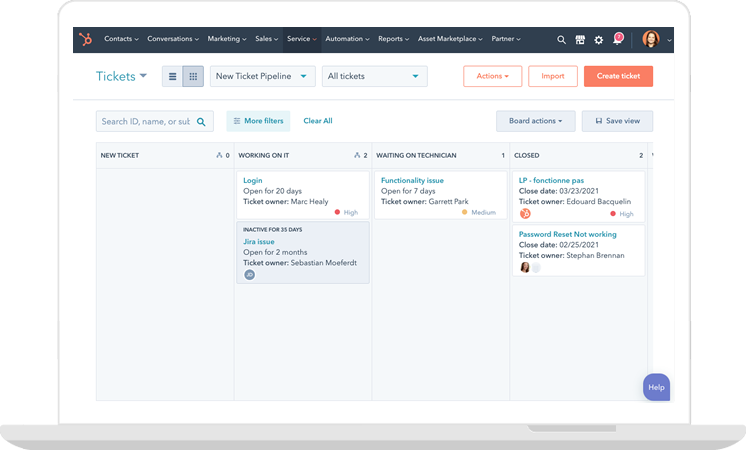746x450 pixels.
Task: Click the HubSpot icon on LP - fonctionne pas card
Action: [x=525, y=213]
